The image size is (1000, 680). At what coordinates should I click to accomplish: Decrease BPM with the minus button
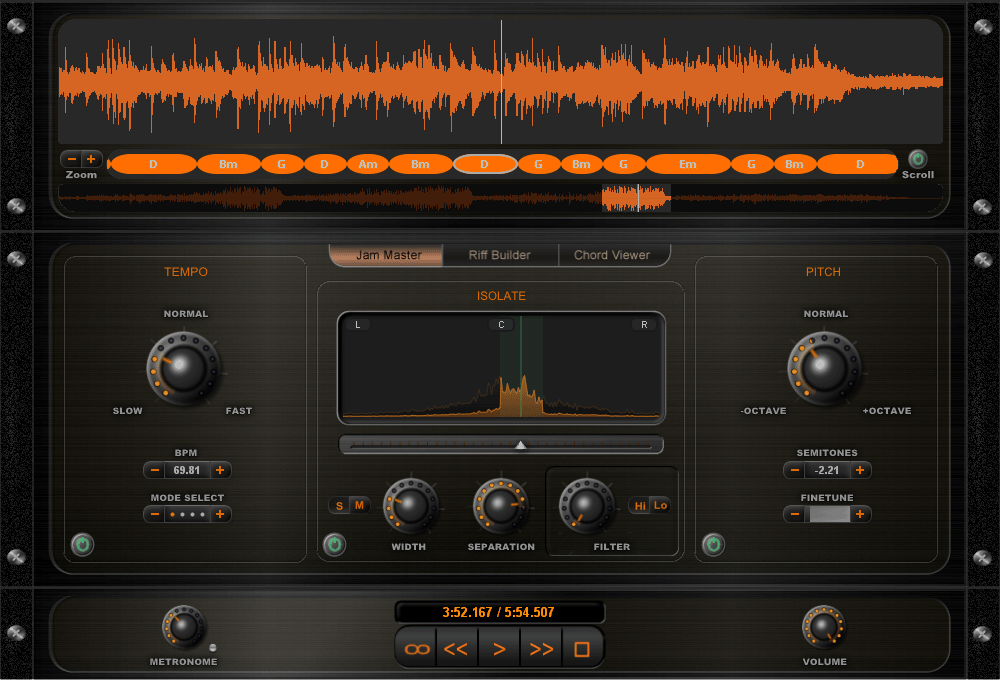154,470
